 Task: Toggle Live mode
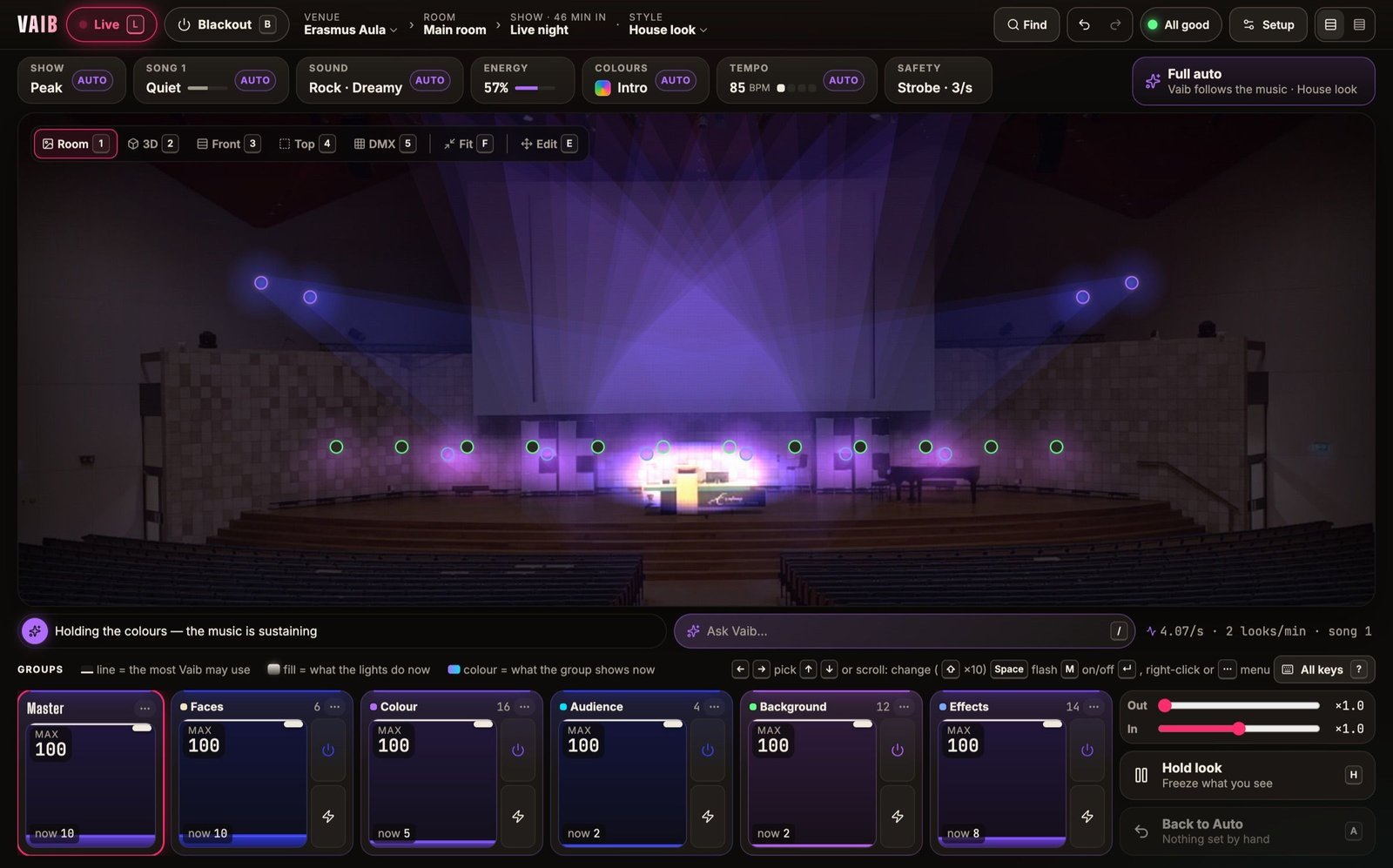click(x=111, y=24)
